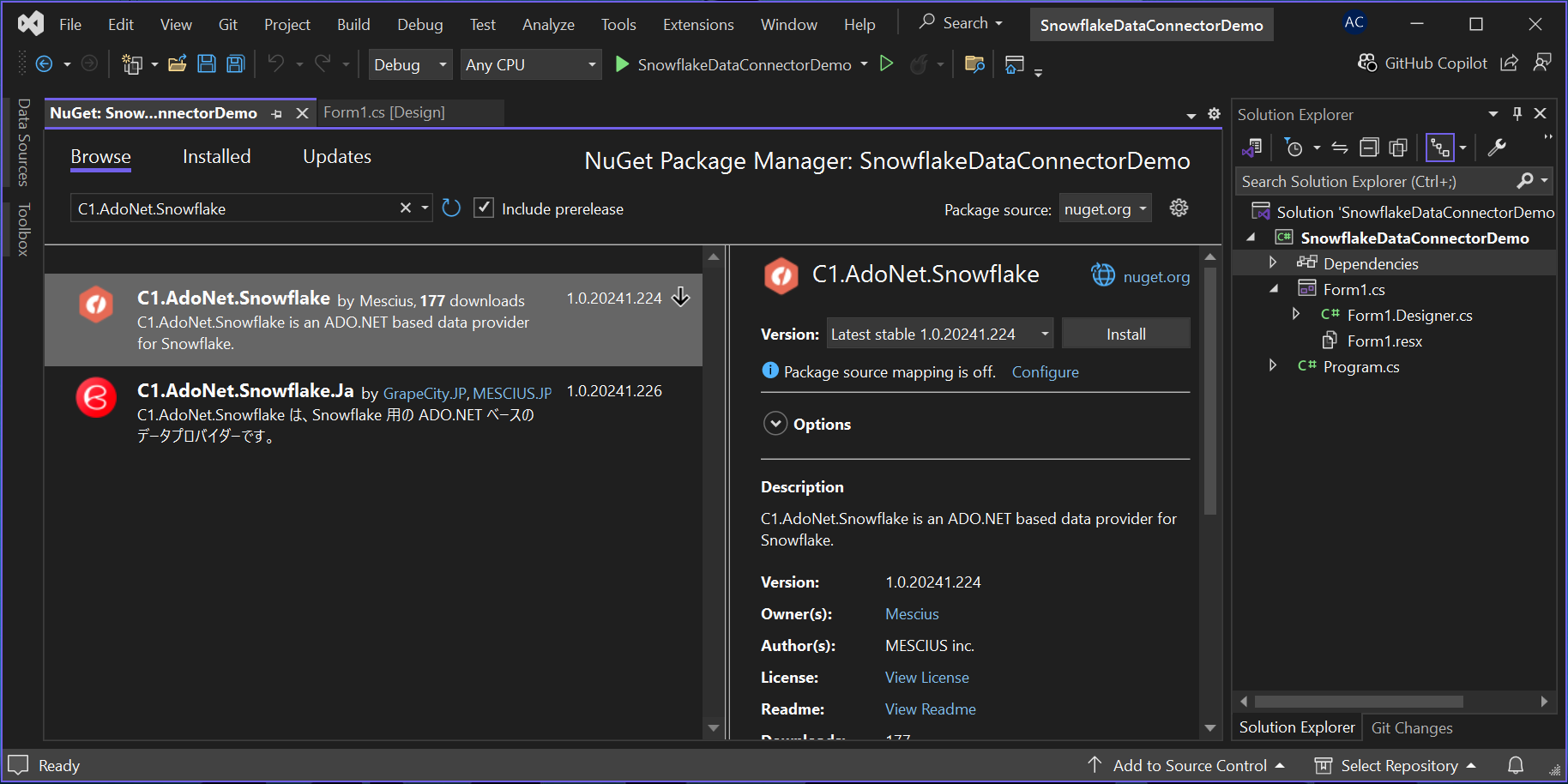This screenshot has height=784, width=1568.
Task: Click the Configure link
Action: [x=1045, y=371]
